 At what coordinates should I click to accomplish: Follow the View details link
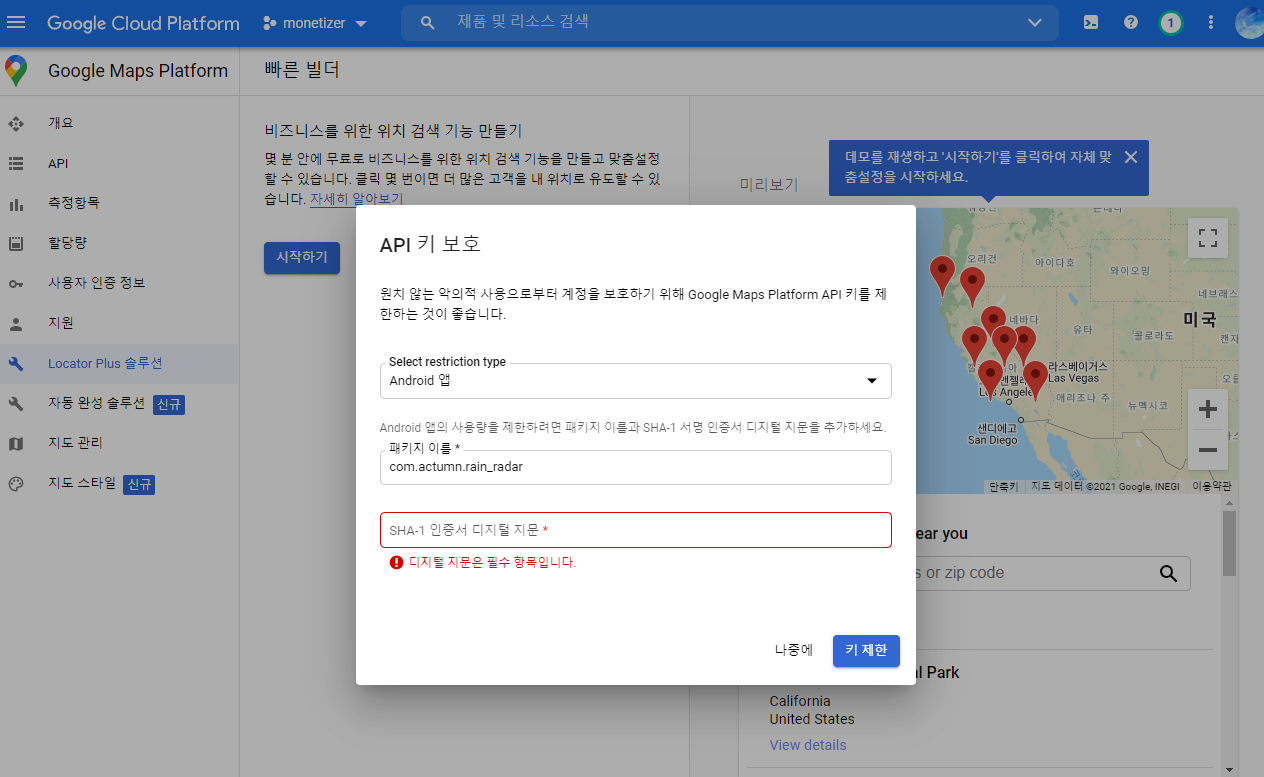point(808,745)
